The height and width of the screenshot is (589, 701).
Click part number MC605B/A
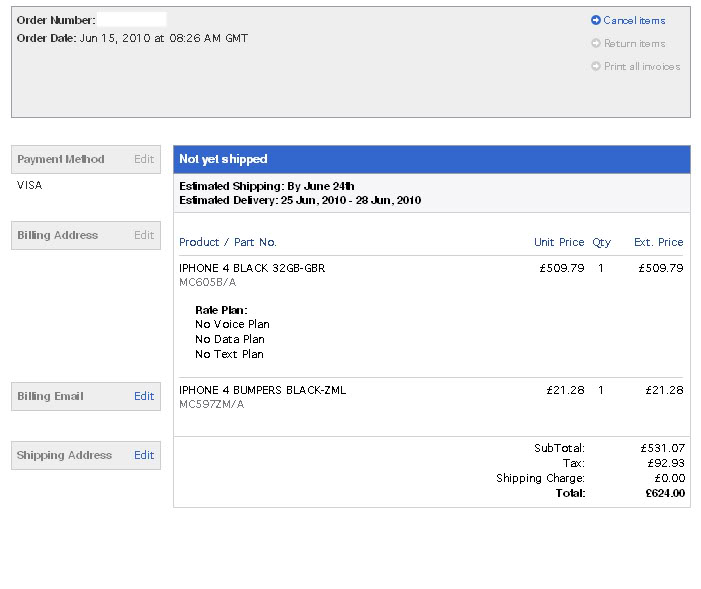point(206,283)
